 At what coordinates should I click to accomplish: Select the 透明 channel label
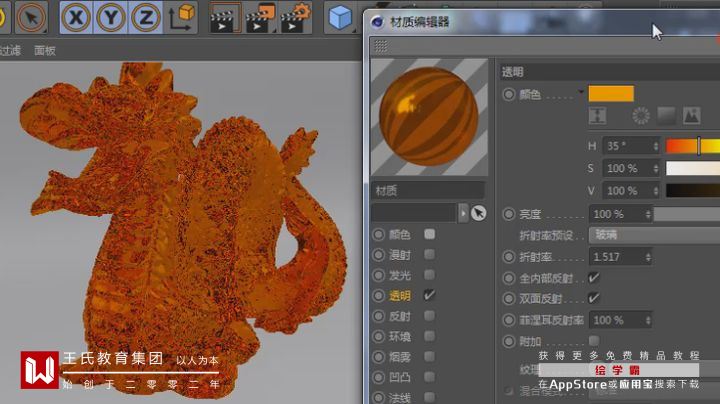pos(399,296)
